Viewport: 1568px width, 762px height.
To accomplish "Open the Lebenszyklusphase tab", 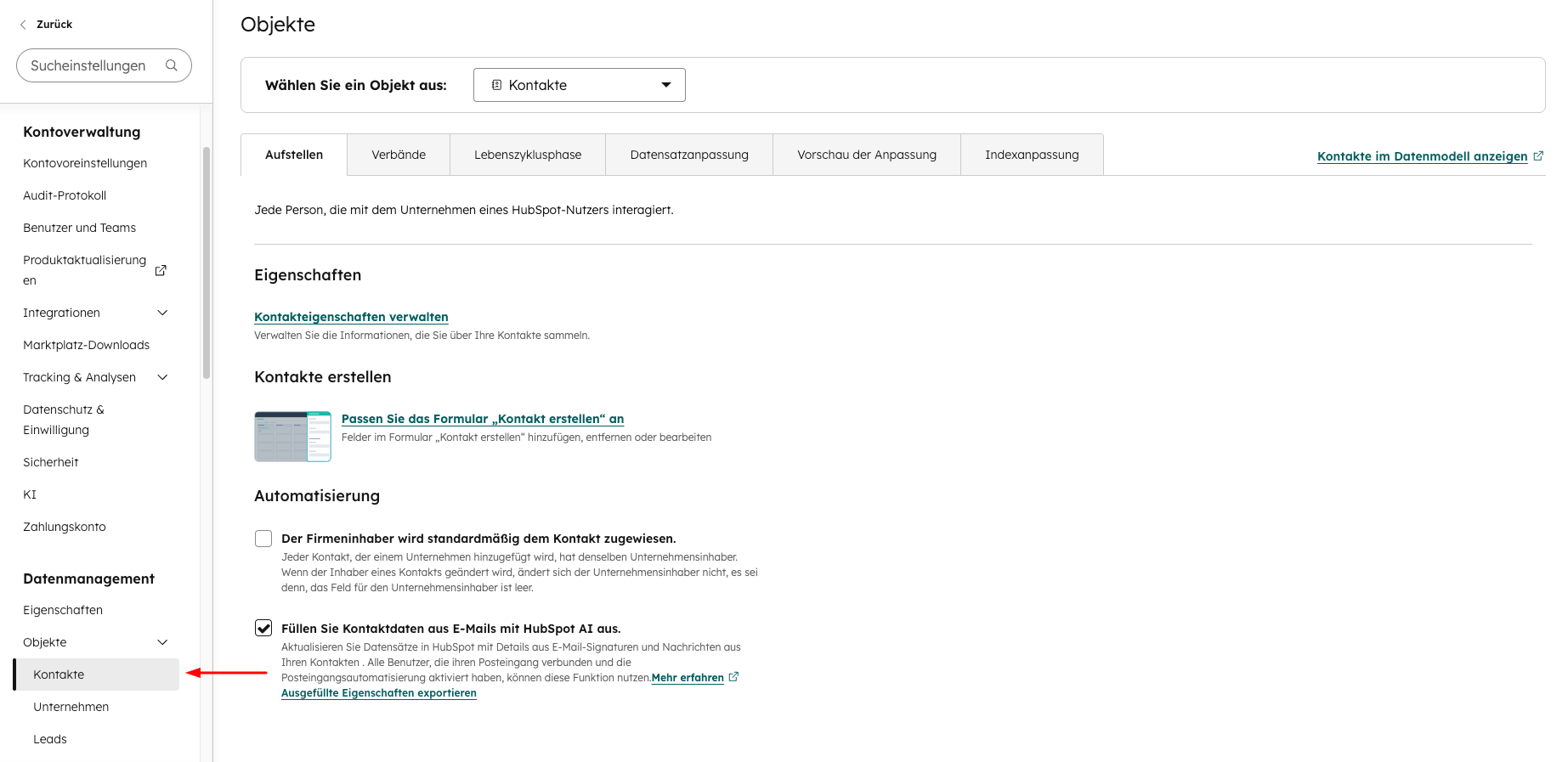I will click(528, 155).
